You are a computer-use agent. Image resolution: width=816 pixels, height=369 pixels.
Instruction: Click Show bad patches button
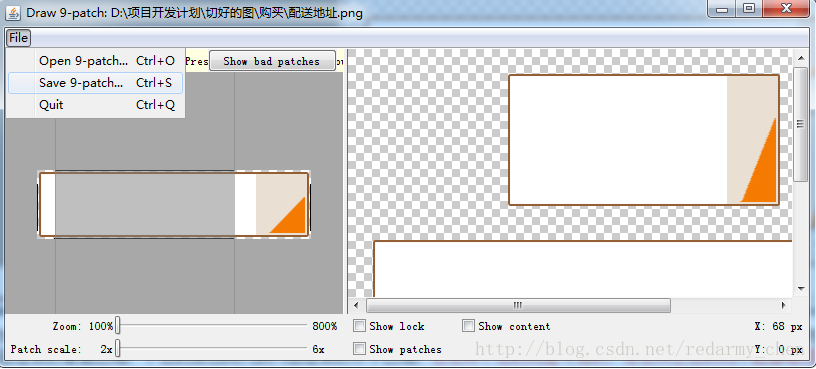click(x=272, y=61)
